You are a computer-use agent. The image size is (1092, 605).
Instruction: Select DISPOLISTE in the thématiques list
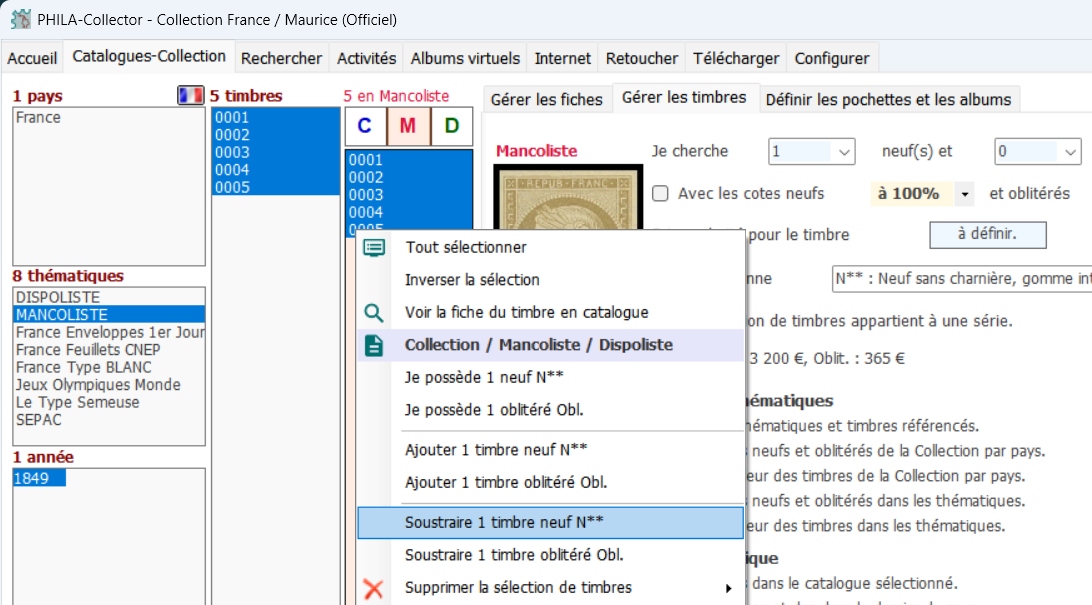(109, 297)
